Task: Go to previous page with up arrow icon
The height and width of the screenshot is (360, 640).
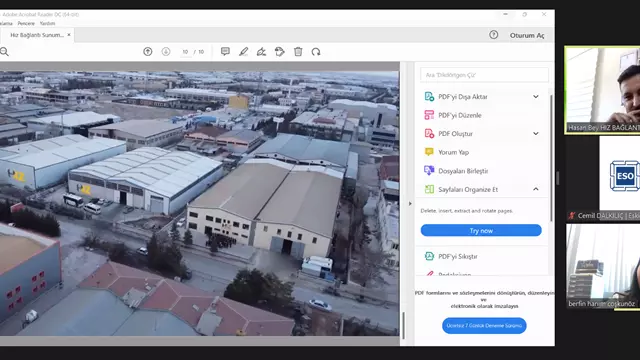Action: pos(148,52)
